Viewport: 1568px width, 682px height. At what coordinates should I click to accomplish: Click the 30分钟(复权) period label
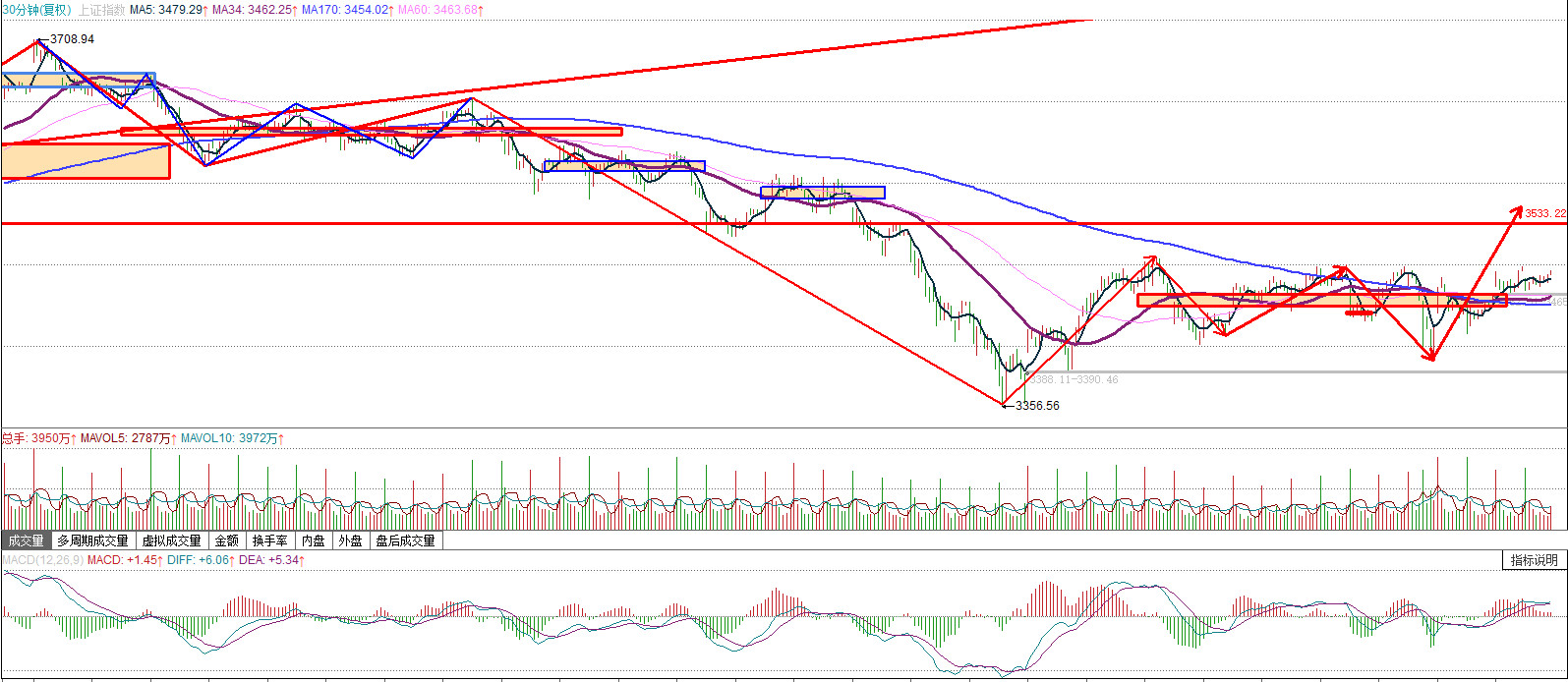point(36,9)
